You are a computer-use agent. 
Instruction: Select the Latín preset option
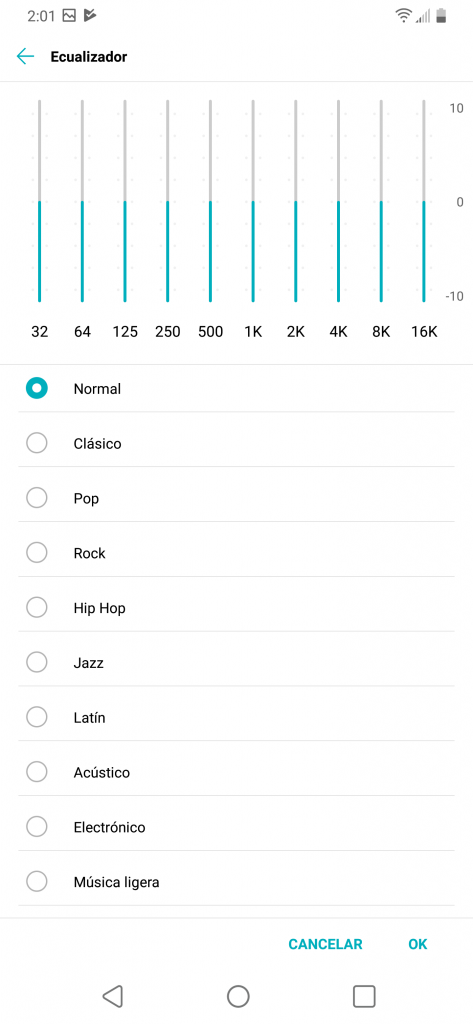[x=236, y=718]
